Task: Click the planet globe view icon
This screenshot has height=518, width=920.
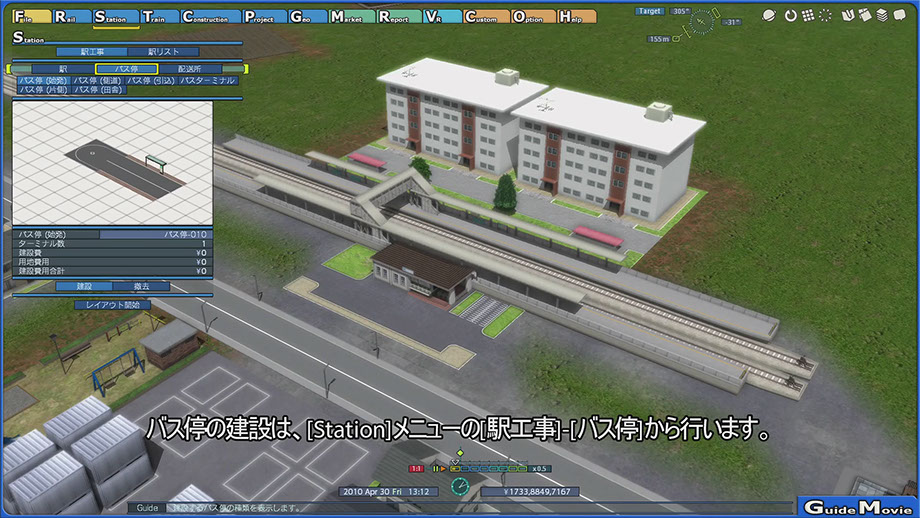Action: click(x=769, y=16)
